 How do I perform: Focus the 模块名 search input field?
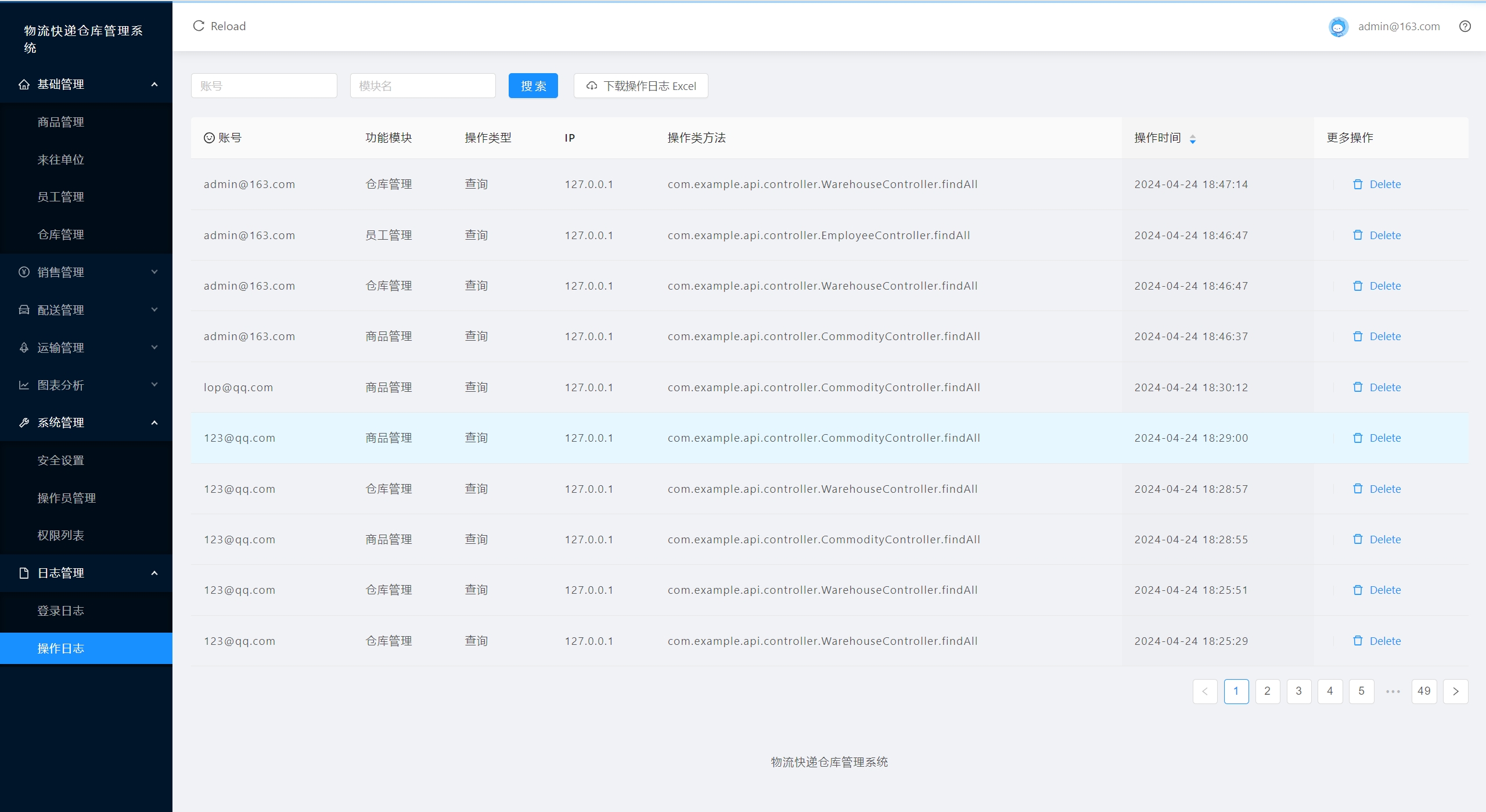pos(422,86)
